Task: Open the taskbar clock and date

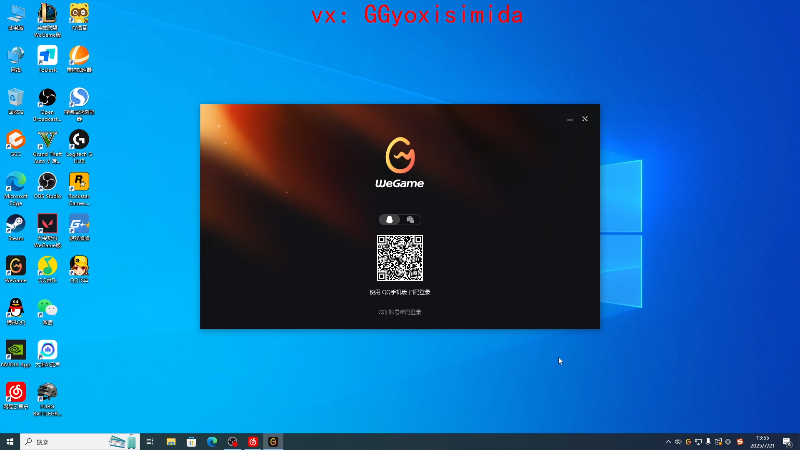Action: pyautogui.click(x=762, y=442)
